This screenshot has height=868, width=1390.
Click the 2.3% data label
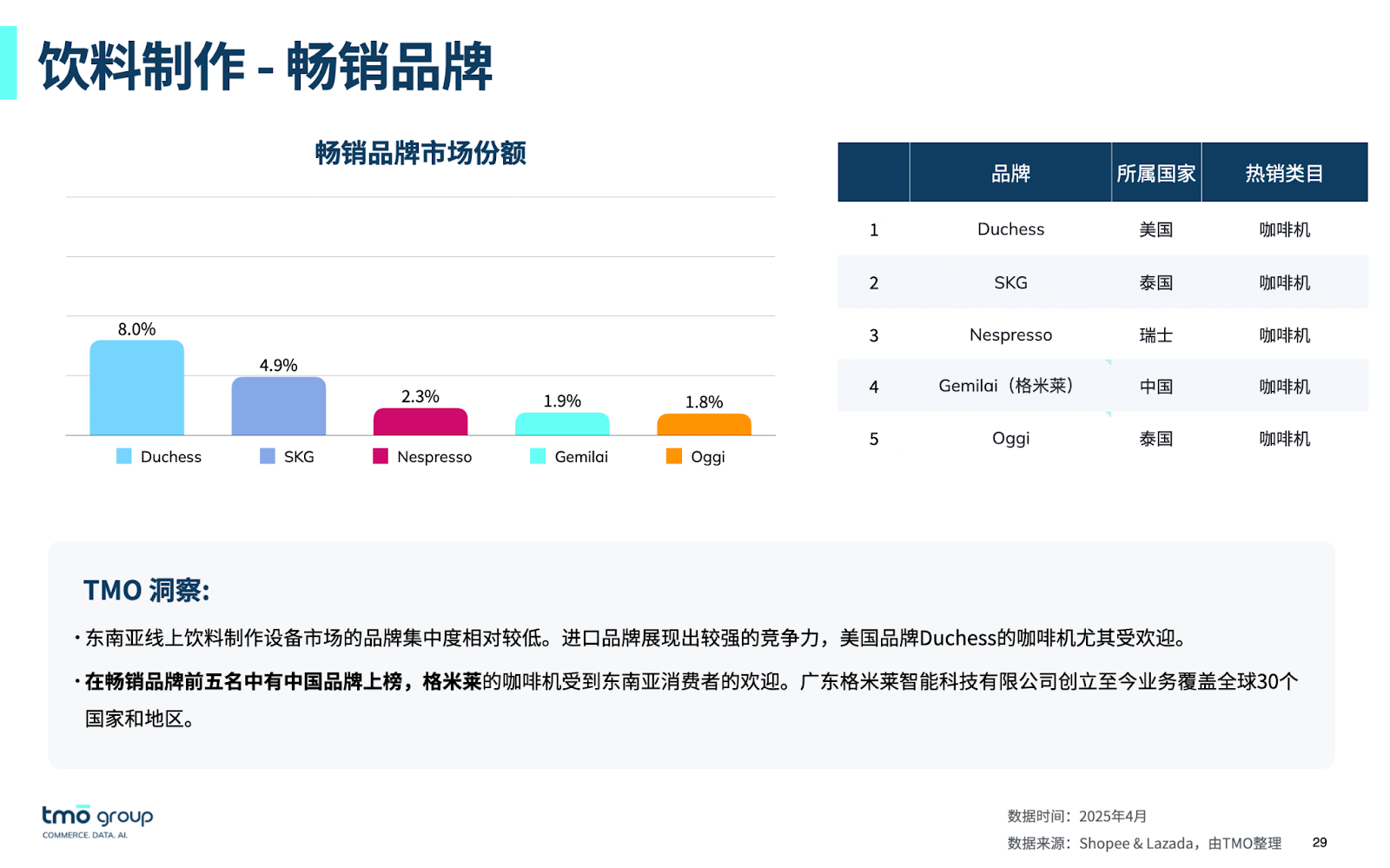420,397
